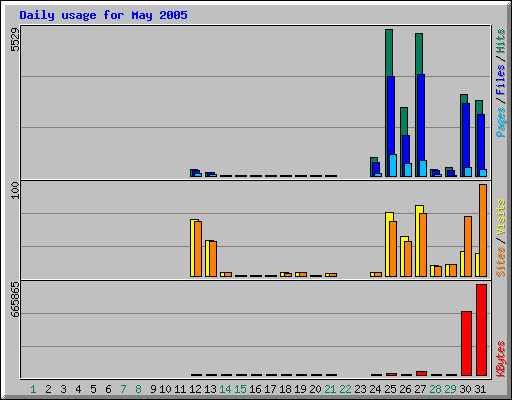Click the green day 1 axis label

(x=33, y=389)
